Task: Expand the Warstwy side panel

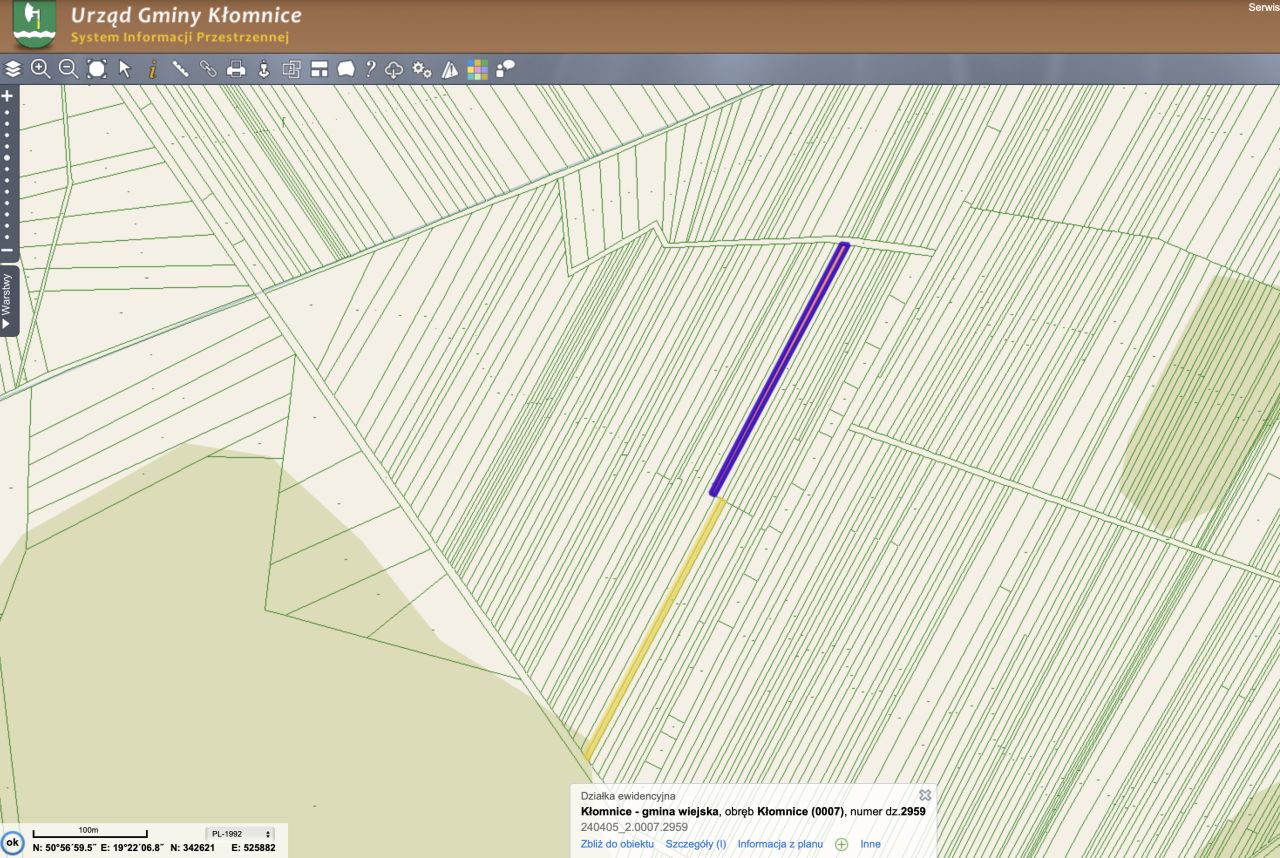Action: point(8,301)
